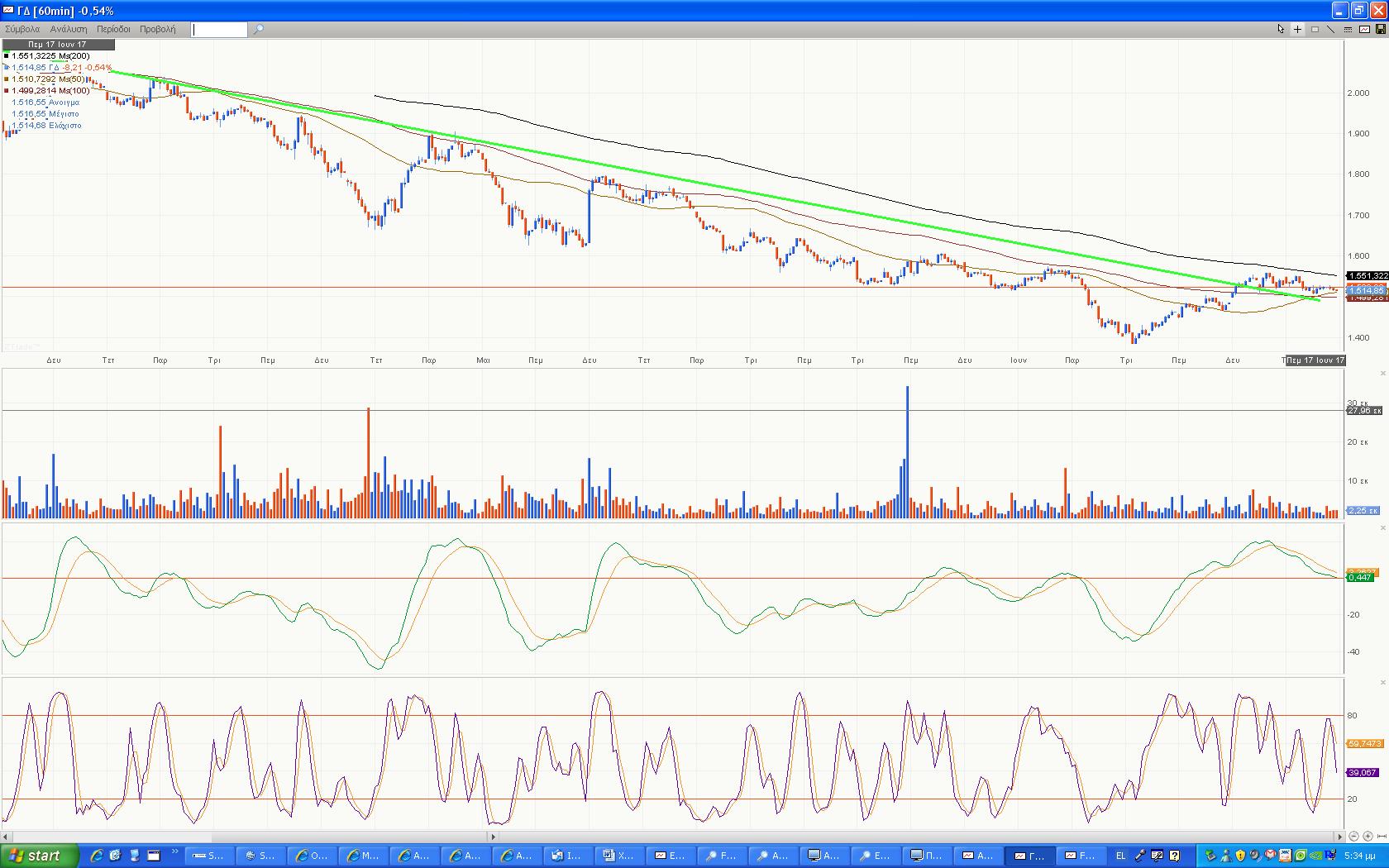Select the dashed horizontal lines tool
1389x868 pixels.
[x=1348, y=29]
